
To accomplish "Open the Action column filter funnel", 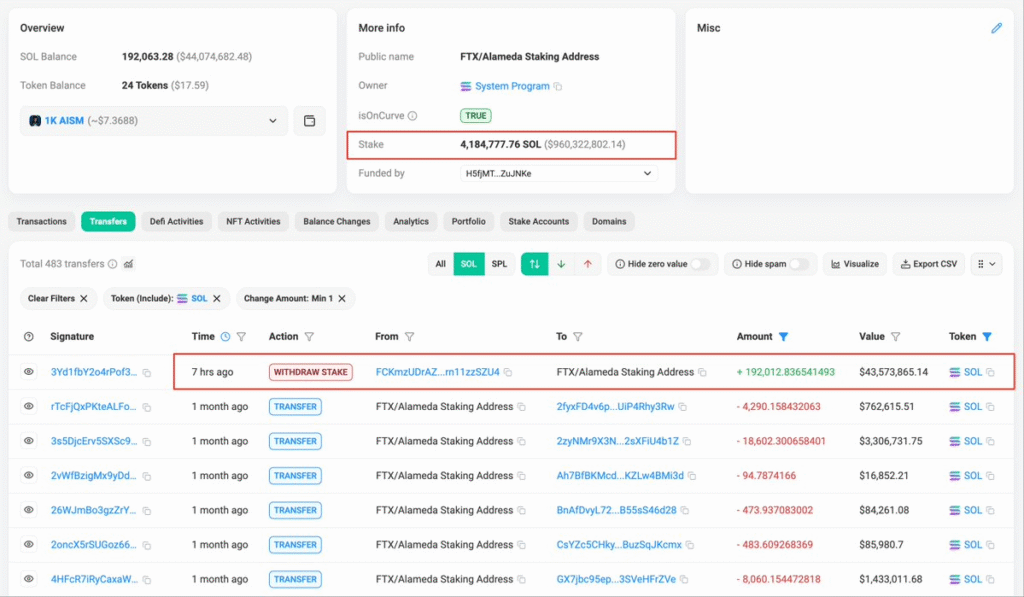I will [x=309, y=336].
